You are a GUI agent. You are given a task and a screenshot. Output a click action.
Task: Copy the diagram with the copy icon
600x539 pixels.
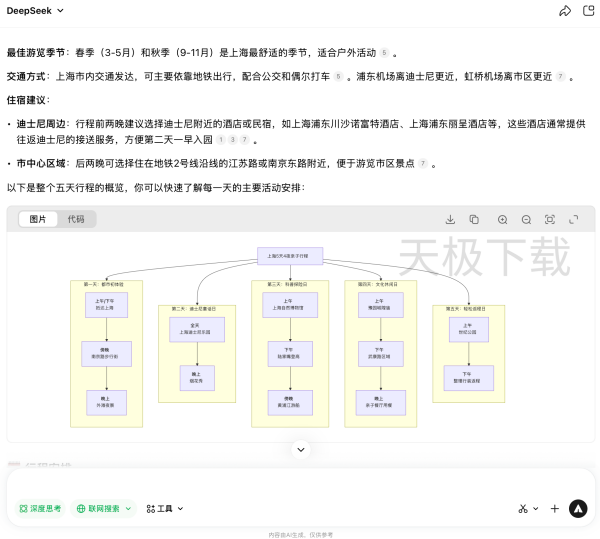[474, 219]
